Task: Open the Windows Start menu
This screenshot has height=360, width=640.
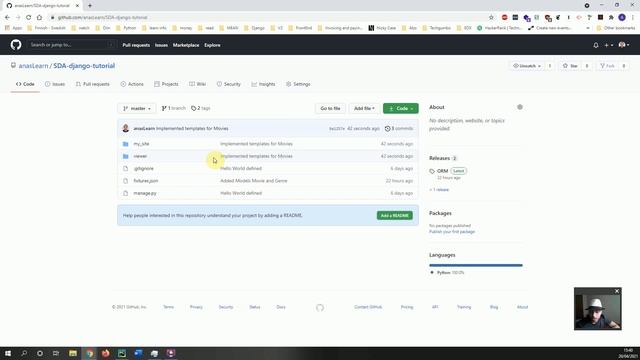Action: 8,353
